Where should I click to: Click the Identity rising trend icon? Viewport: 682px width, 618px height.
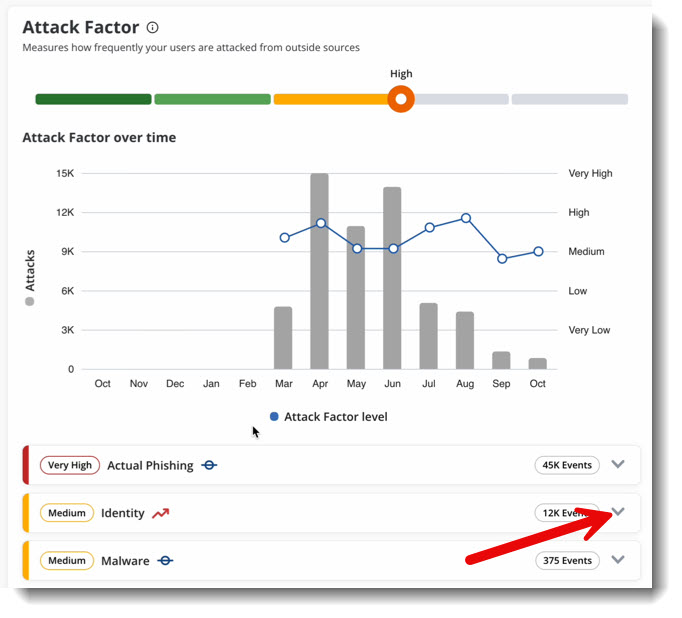(161, 513)
